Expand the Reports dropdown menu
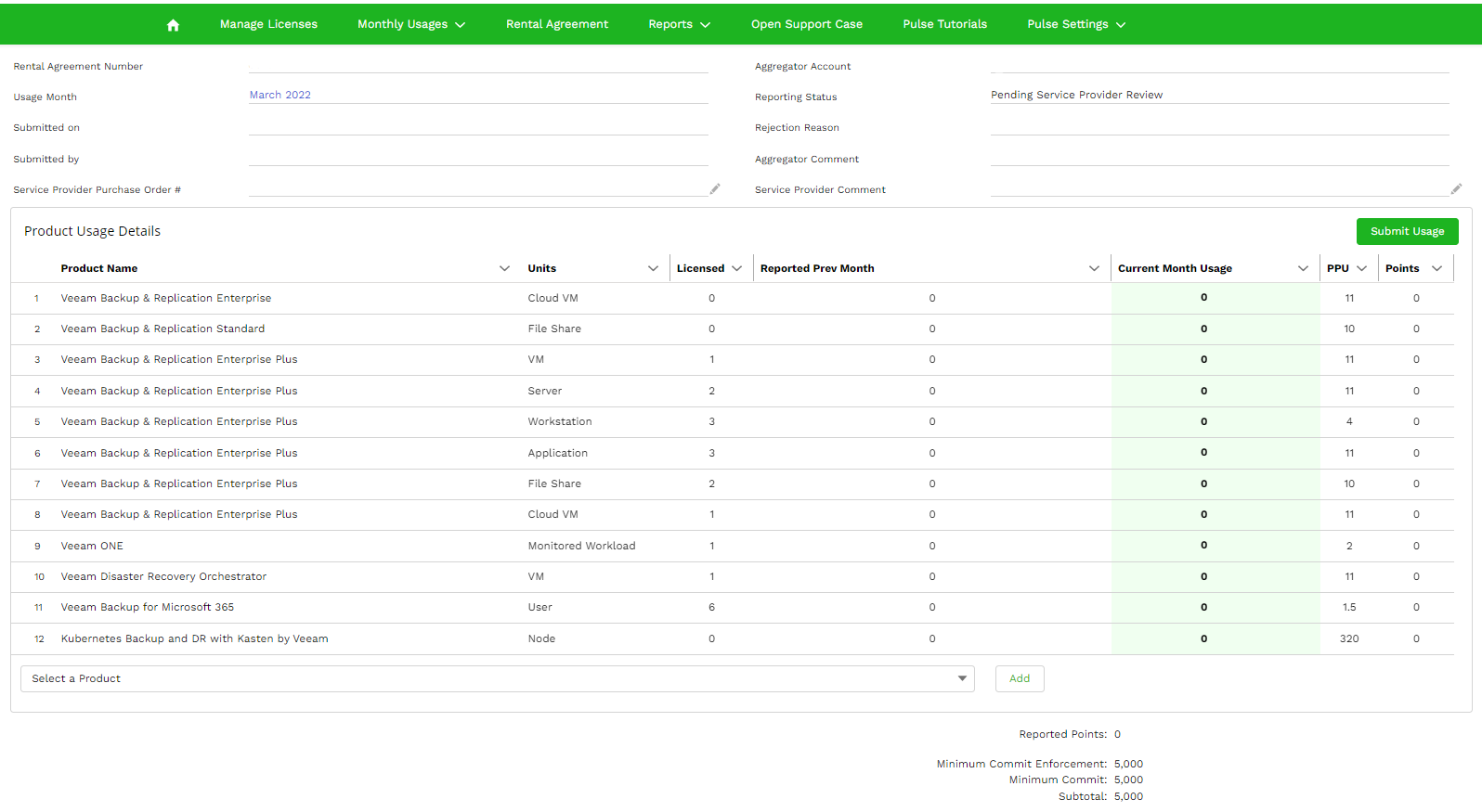The image size is (1482, 812). click(x=679, y=24)
